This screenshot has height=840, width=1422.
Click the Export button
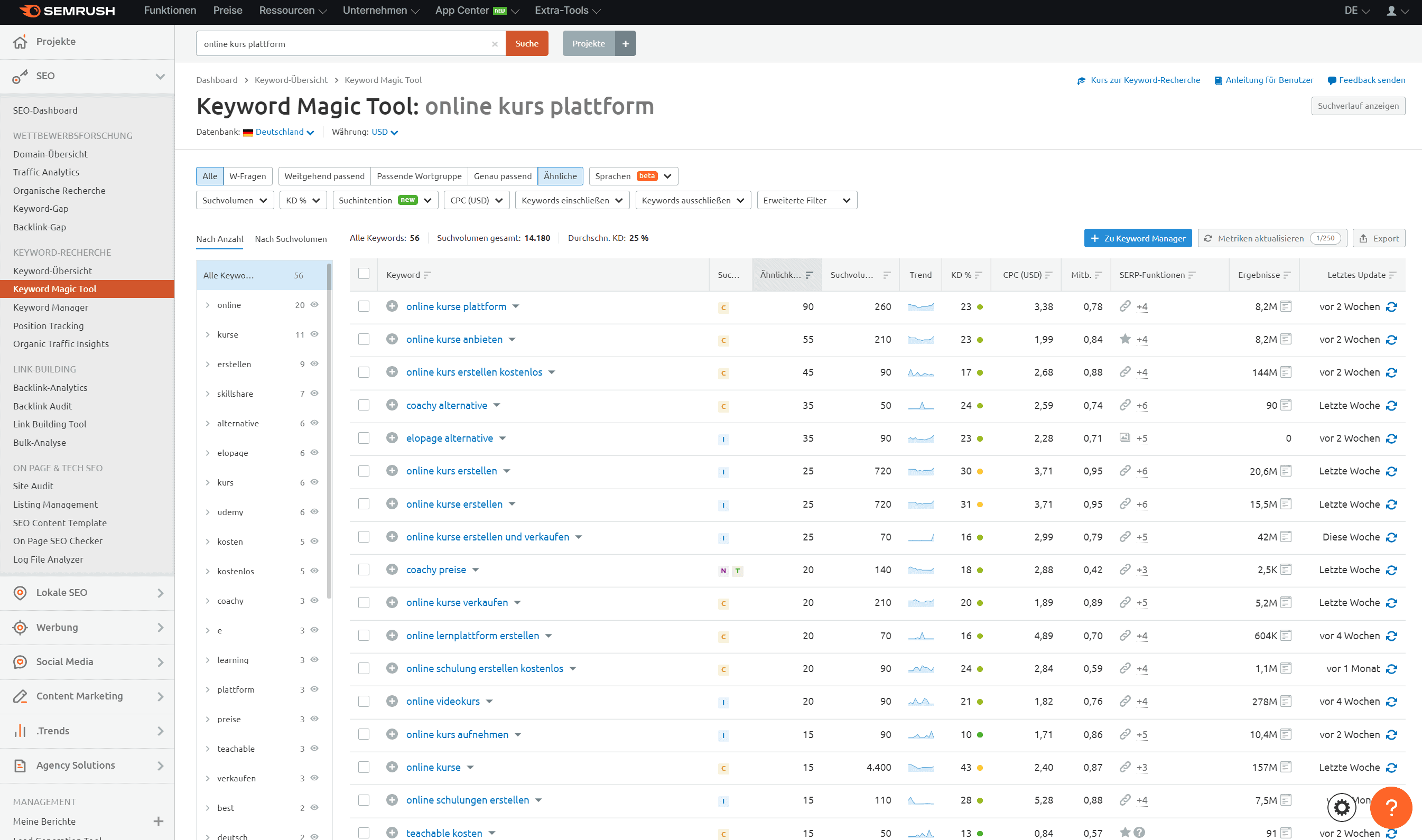1379,238
